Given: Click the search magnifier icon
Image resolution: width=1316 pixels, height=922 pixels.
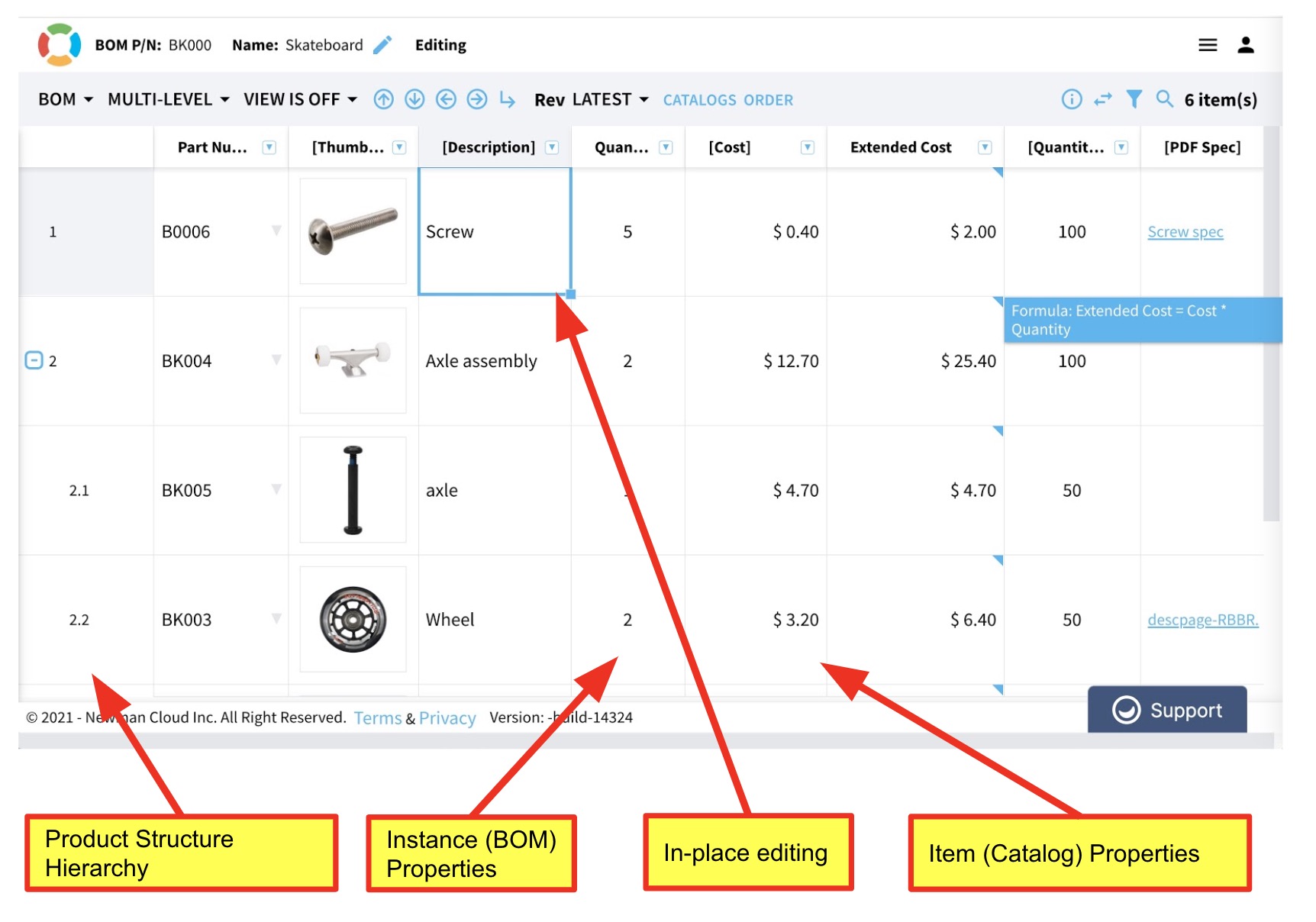Looking at the screenshot, I should [x=1164, y=99].
